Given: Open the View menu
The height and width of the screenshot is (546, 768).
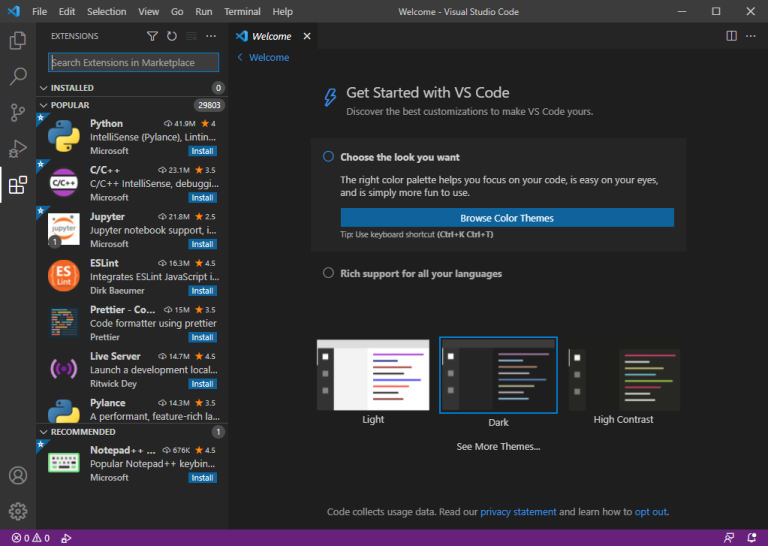Looking at the screenshot, I should pos(148,11).
